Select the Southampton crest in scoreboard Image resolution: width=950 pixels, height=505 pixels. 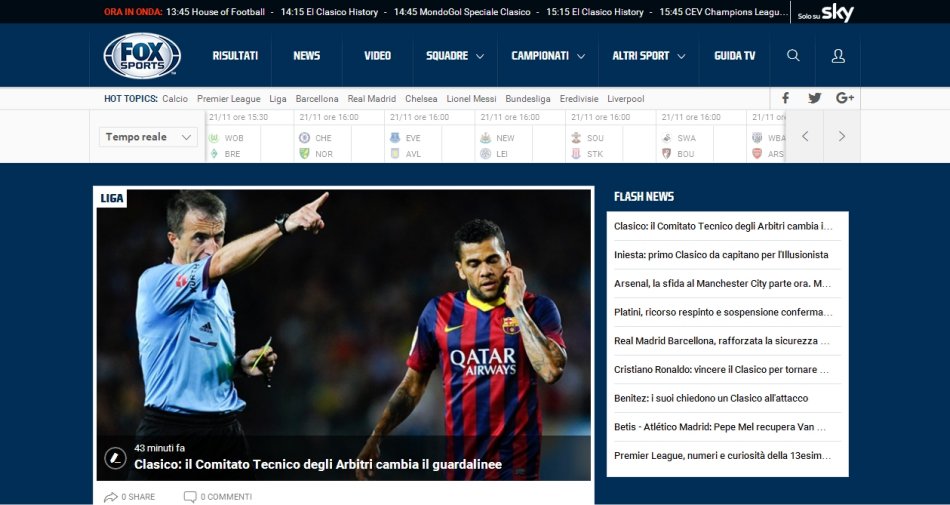[x=576, y=138]
